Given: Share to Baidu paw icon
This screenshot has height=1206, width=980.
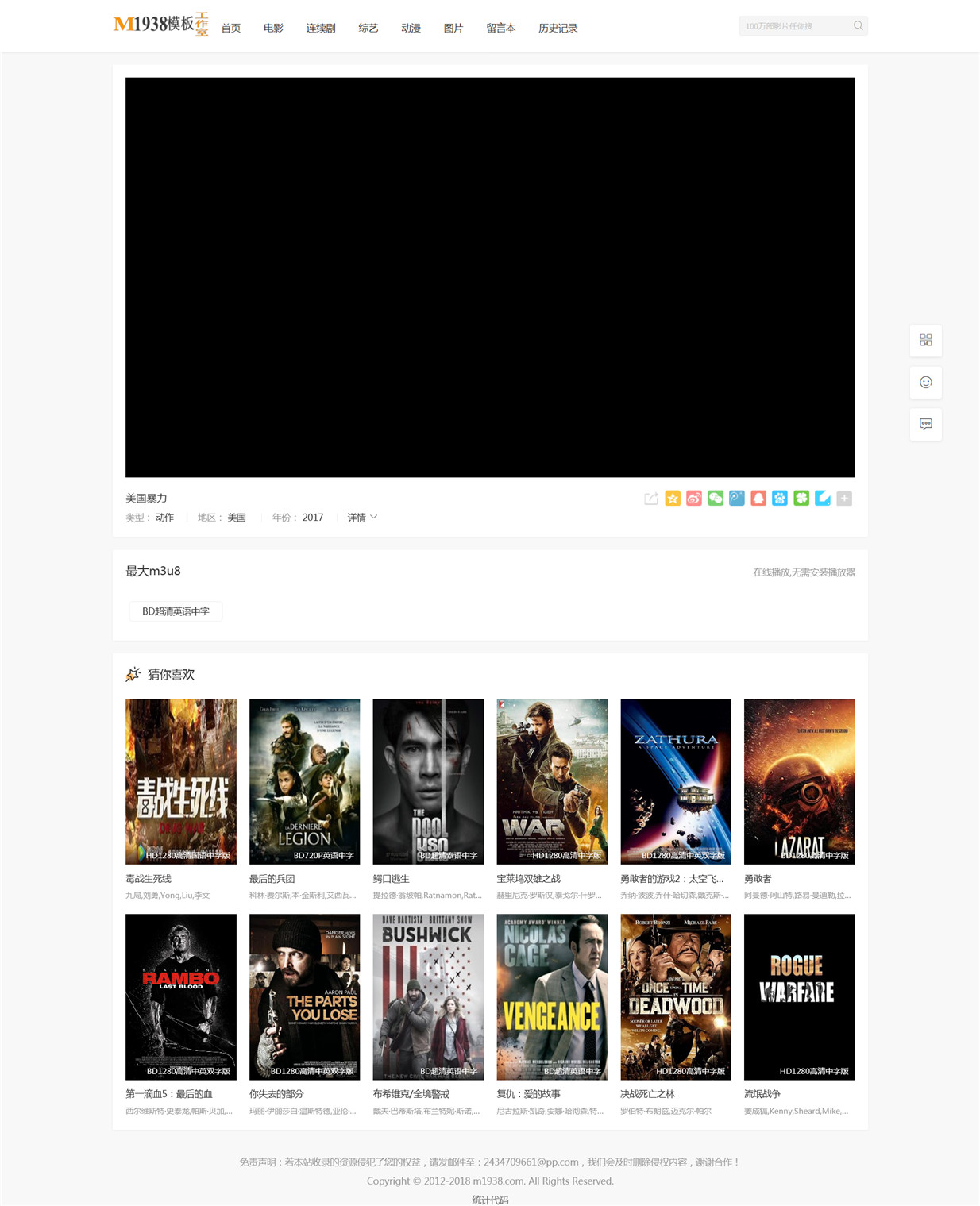Looking at the screenshot, I should [780, 499].
